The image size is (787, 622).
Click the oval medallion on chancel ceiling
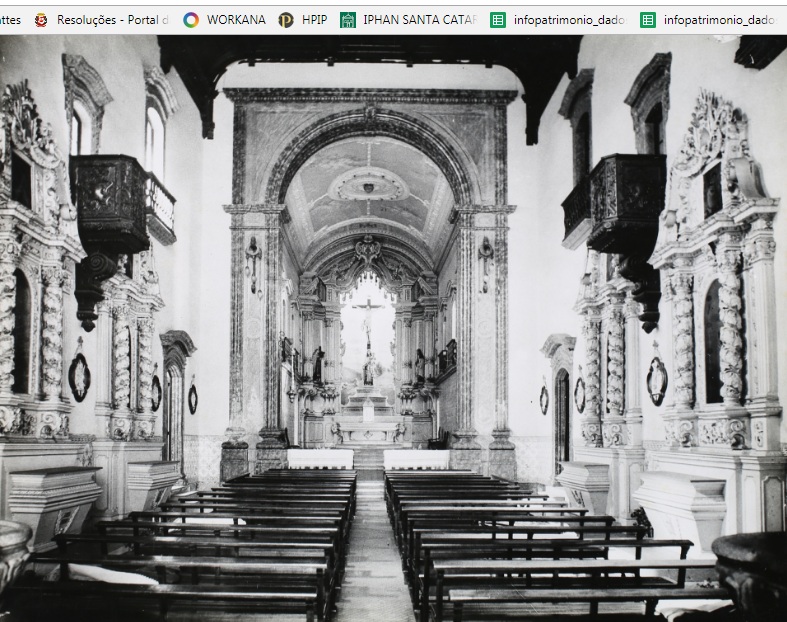pyautogui.click(x=367, y=184)
